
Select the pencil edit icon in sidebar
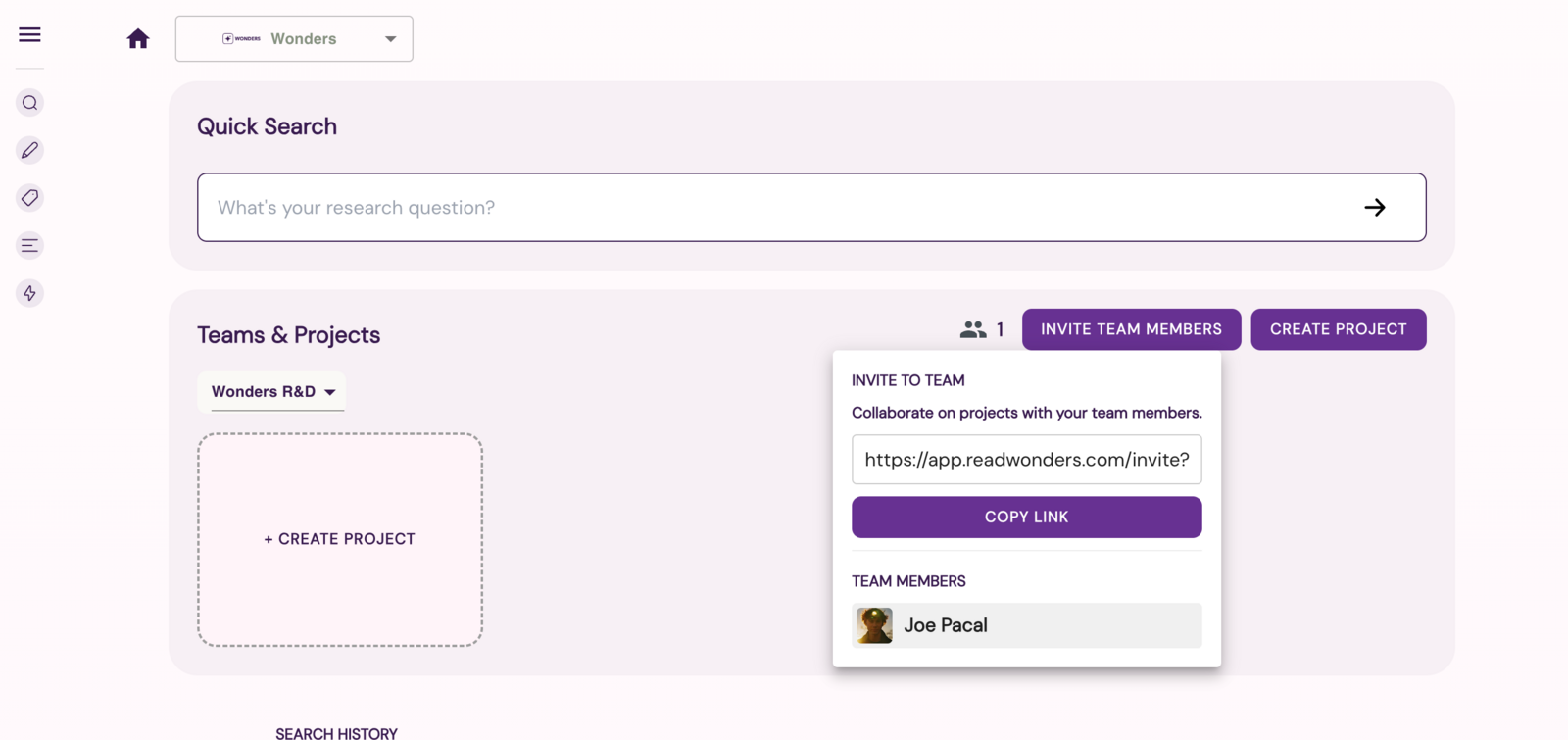(30, 150)
